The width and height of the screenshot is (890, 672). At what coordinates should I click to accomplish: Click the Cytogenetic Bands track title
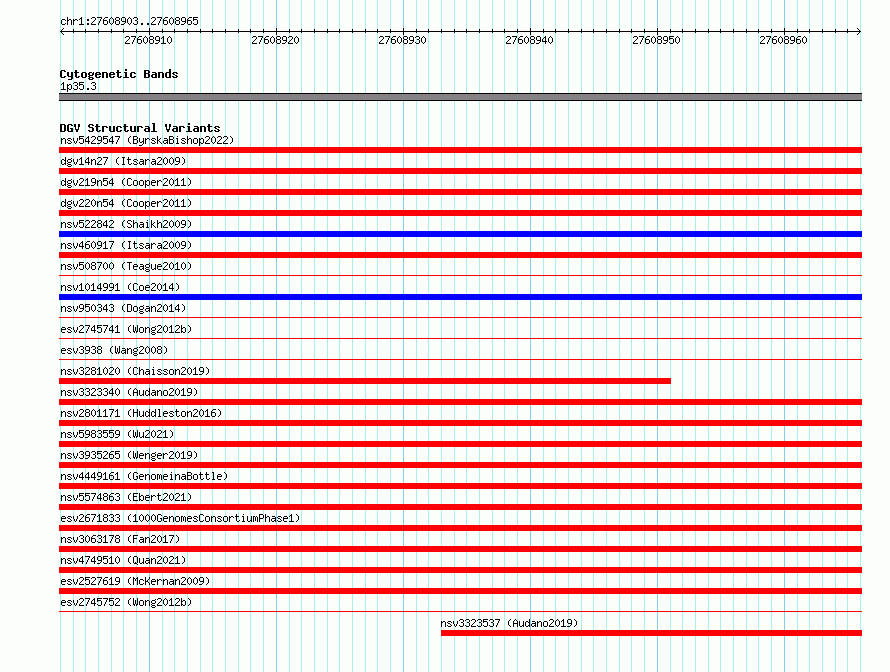pos(119,74)
